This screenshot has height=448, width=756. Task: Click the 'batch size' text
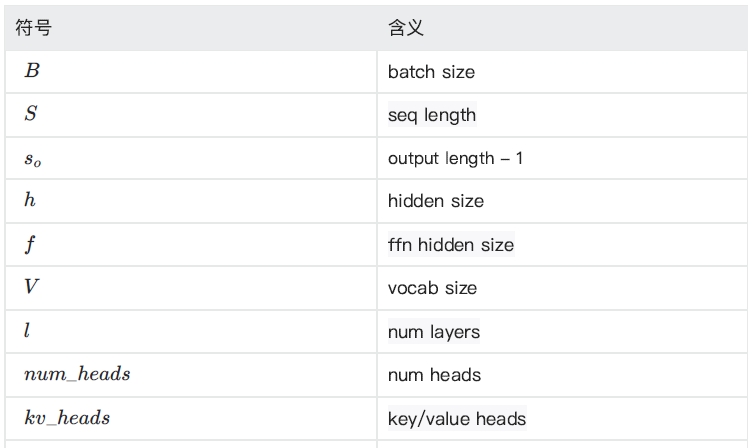(x=431, y=72)
